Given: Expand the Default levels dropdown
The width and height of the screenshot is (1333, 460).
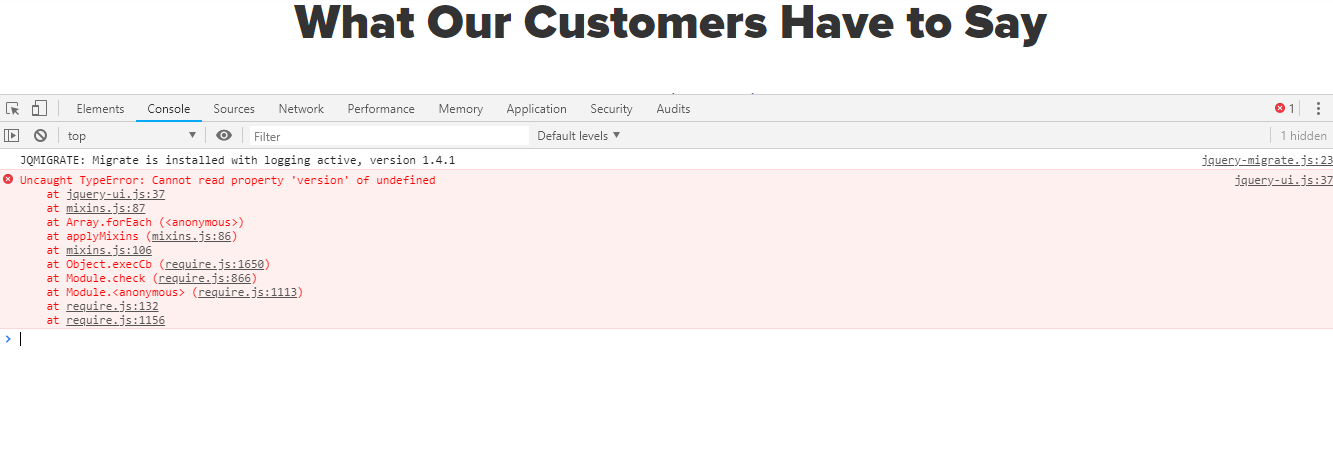Looking at the screenshot, I should click(x=579, y=135).
